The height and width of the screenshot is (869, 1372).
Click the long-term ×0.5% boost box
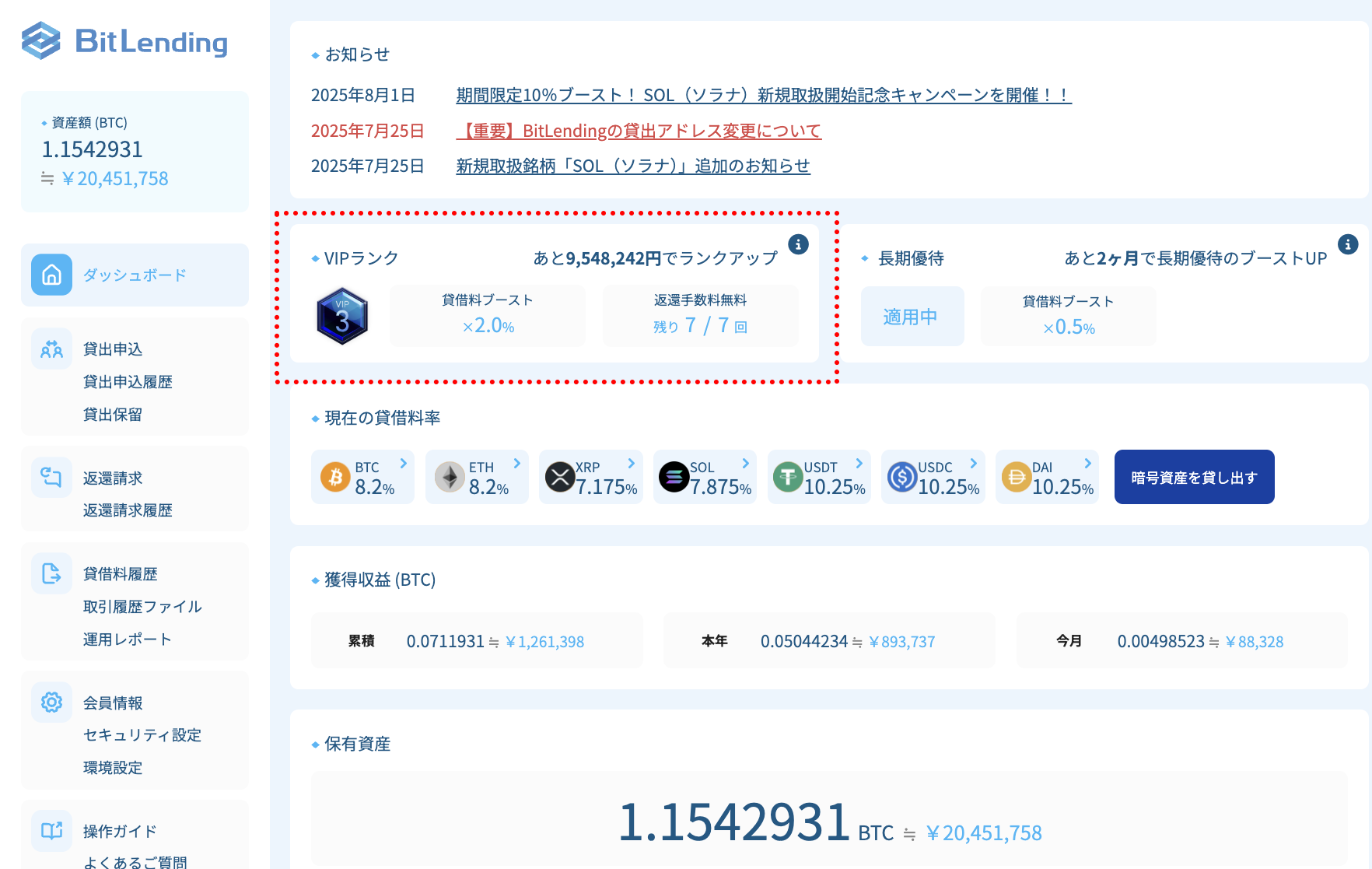[x=1068, y=316]
